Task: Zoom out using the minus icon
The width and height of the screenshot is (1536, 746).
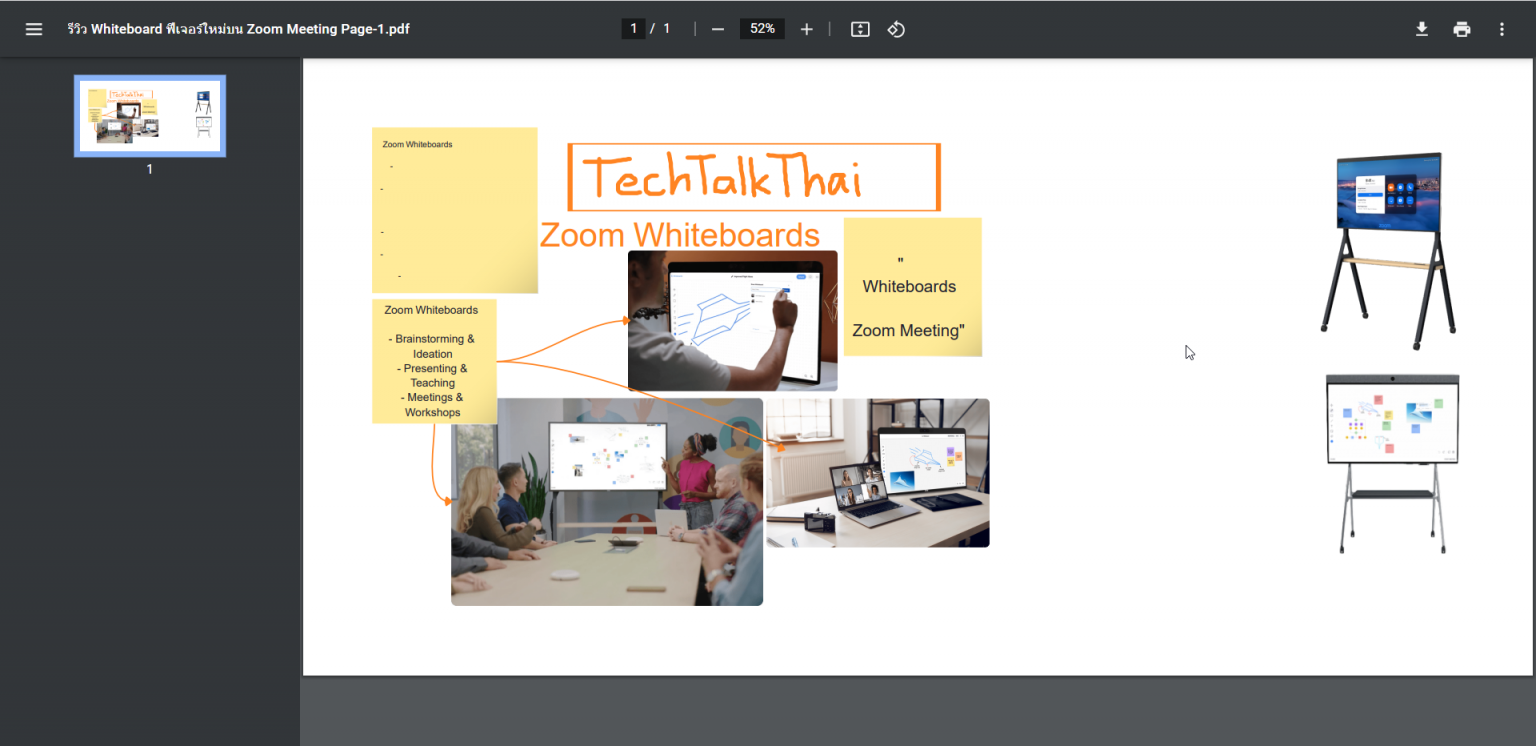Action: point(717,28)
